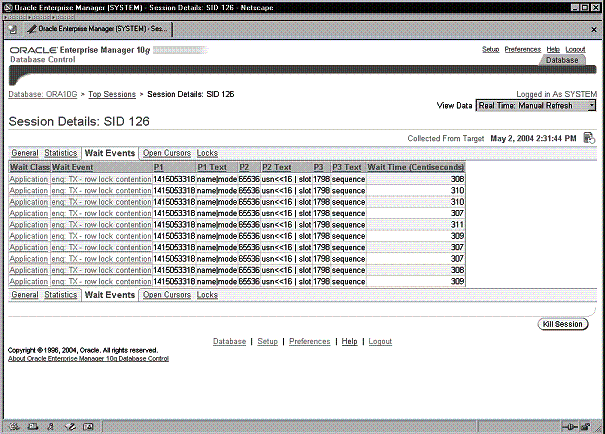Click the refresh data icon beside the timestamp
The image size is (605, 434).
(x=589, y=138)
